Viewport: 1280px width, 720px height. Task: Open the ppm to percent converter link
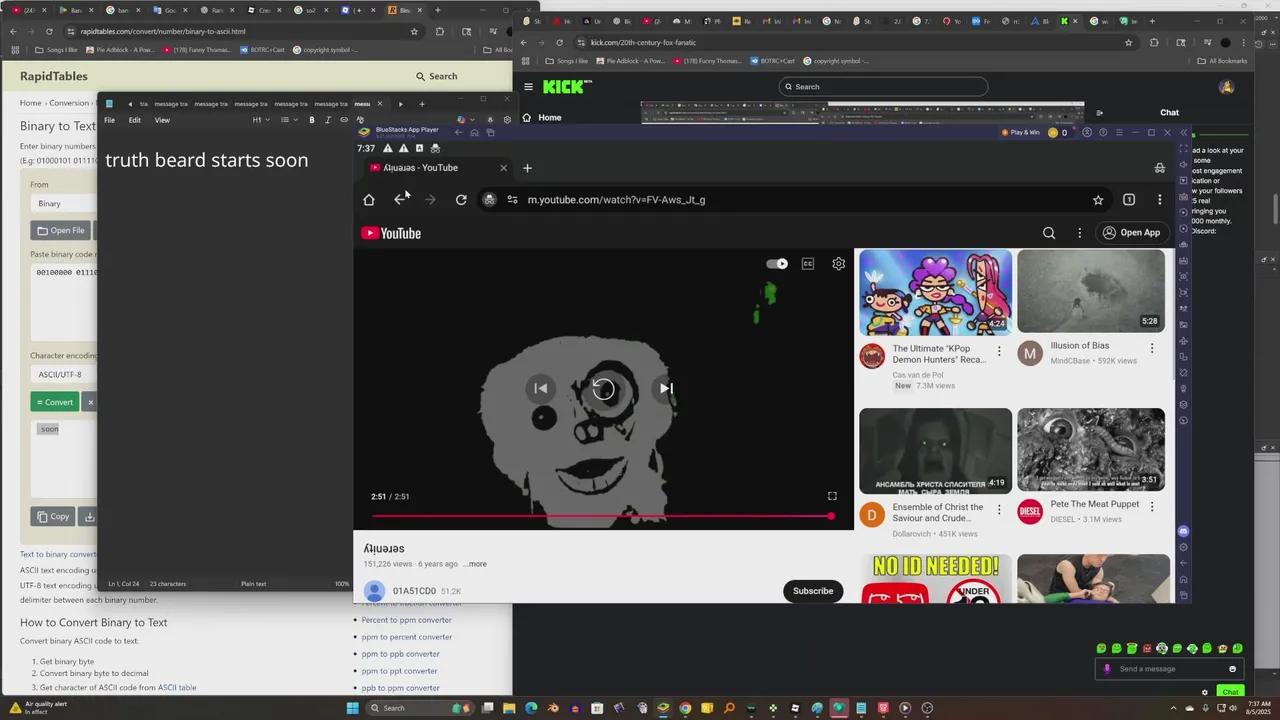click(407, 637)
